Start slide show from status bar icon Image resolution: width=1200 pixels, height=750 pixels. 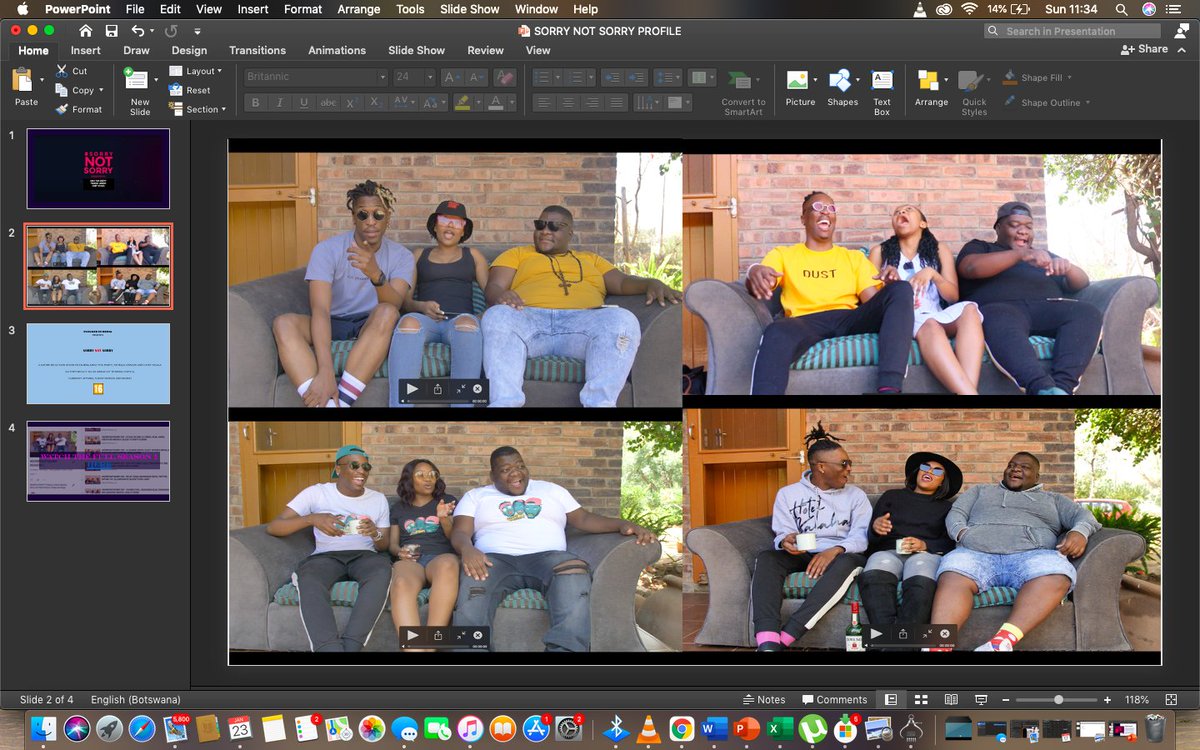click(x=981, y=700)
